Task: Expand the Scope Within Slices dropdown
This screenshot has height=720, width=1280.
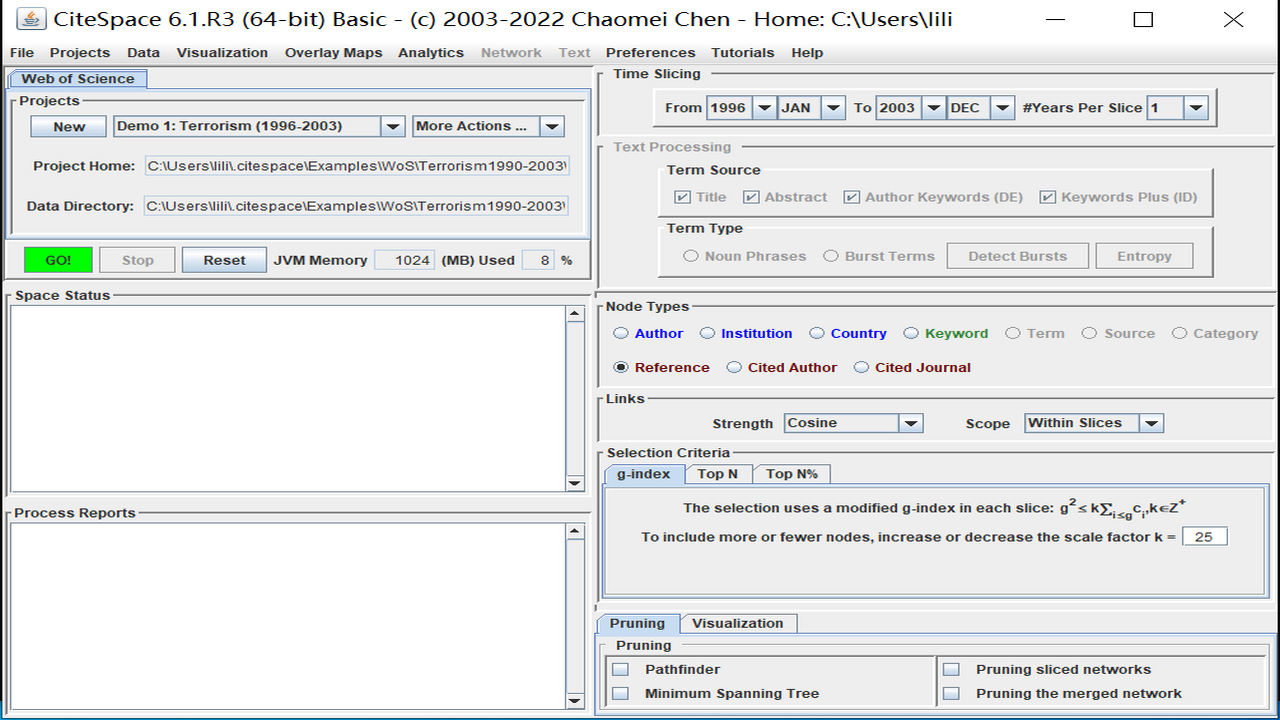Action: [1151, 424]
